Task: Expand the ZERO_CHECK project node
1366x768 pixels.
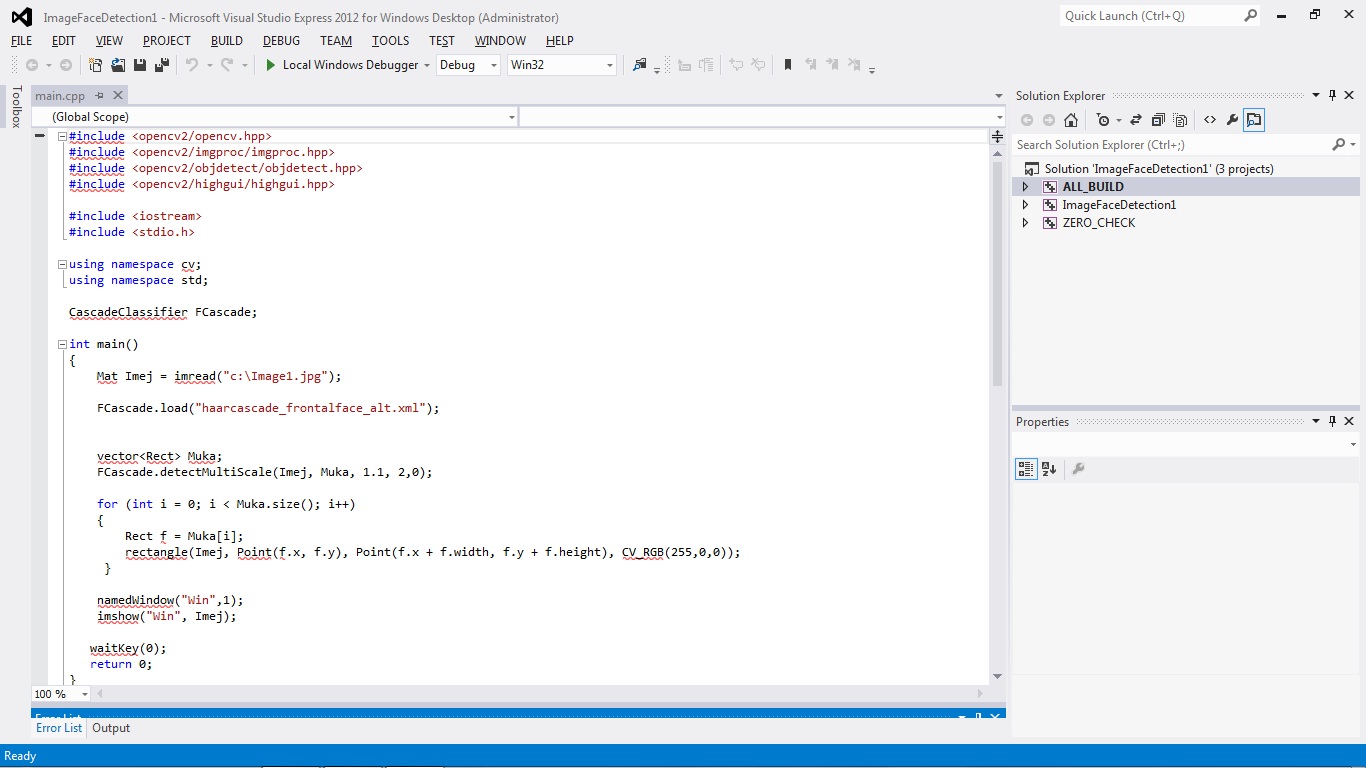Action: pyautogui.click(x=1025, y=223)
